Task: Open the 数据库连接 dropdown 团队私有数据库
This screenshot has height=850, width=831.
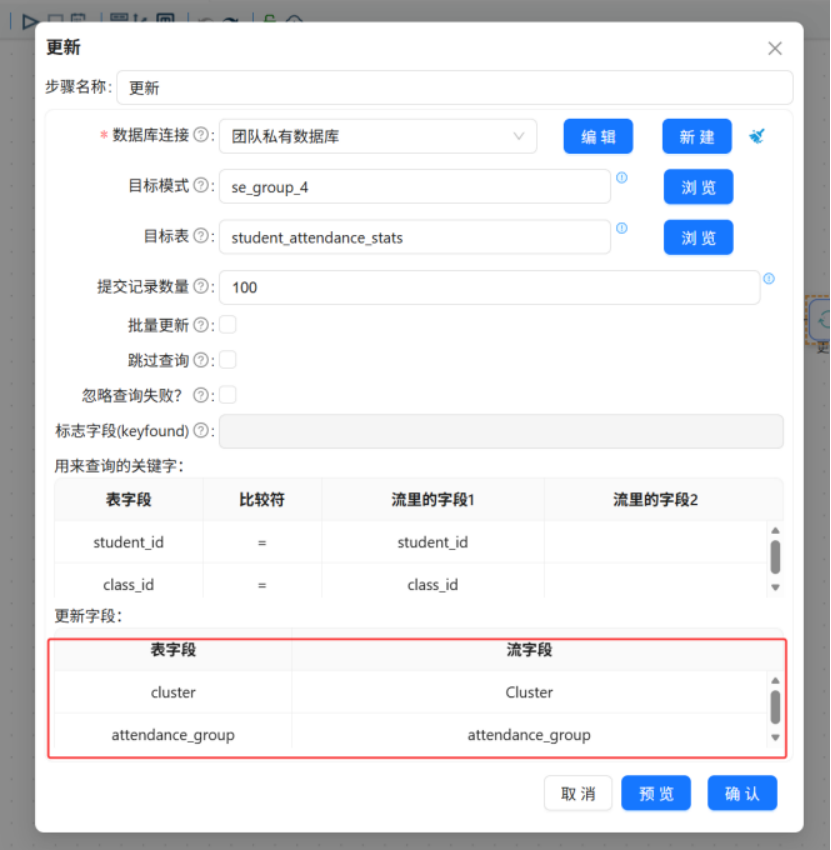Action: coord(378,136)
